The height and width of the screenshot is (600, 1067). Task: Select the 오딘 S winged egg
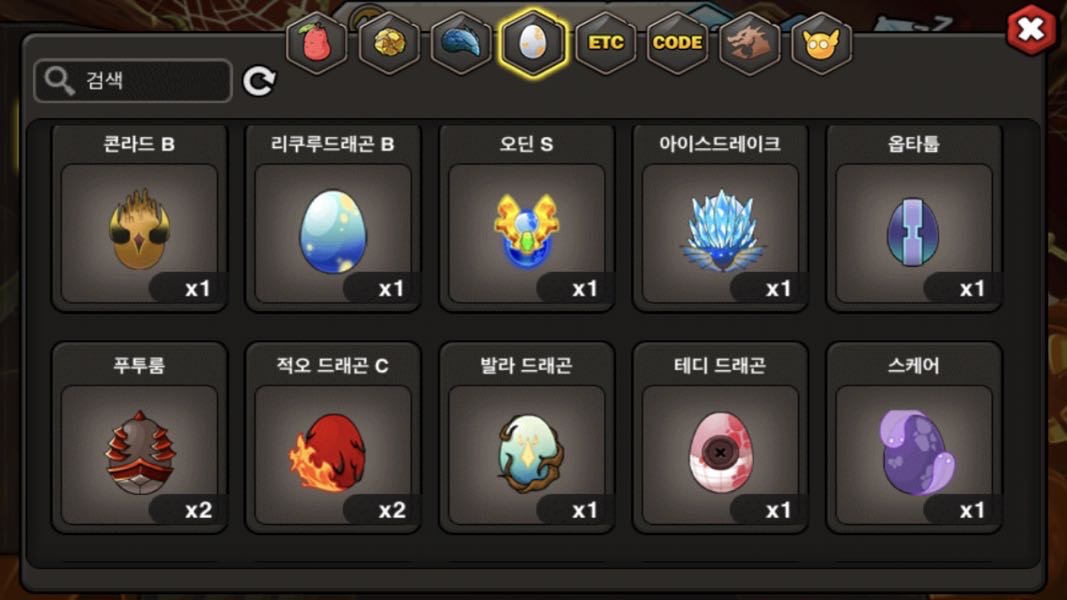(x=527, y=218)
